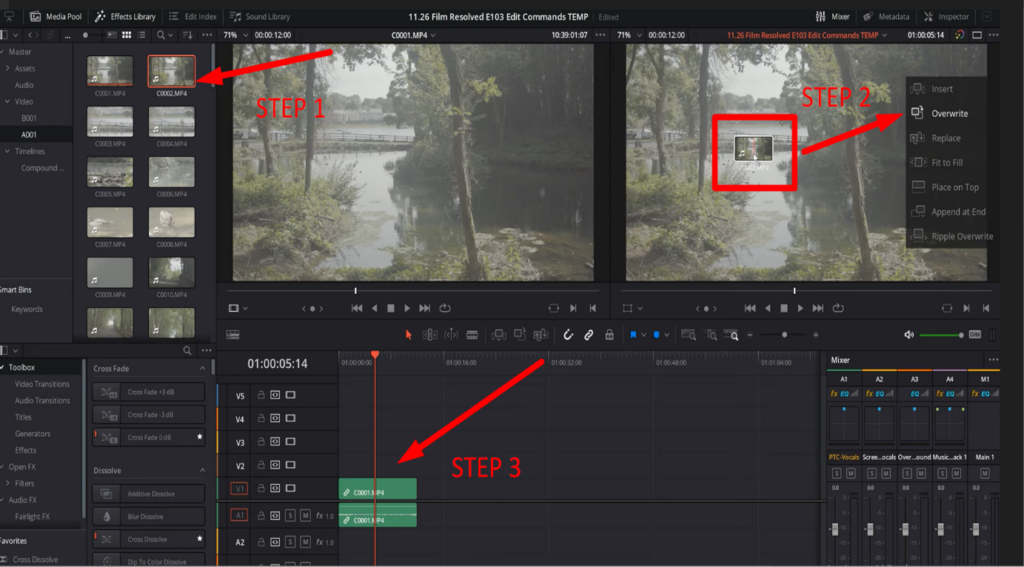Toggle timeline Snapping magnet icon
1024x567 pixels.
pos(568,334)
